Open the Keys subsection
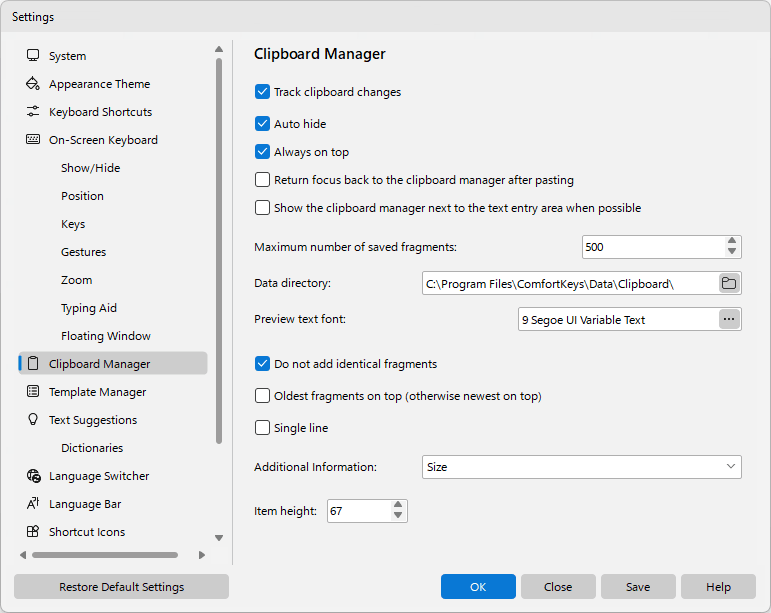This screenshot has height=613, width=771. click(73, 224)
